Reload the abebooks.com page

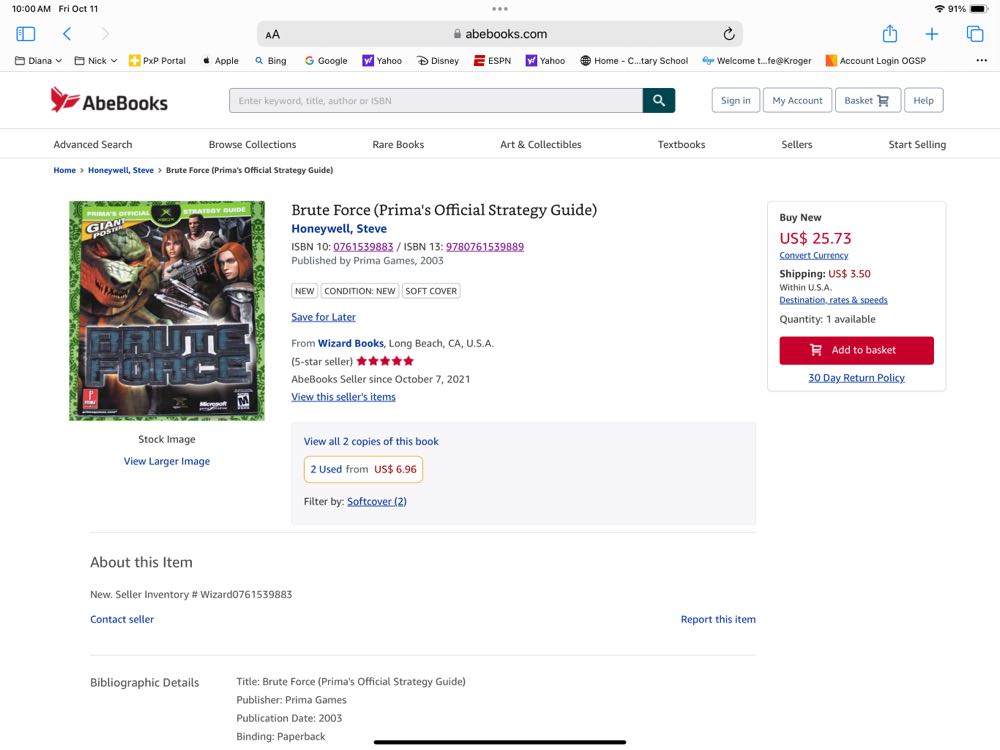pyautogui.click(x=729, y=34)
